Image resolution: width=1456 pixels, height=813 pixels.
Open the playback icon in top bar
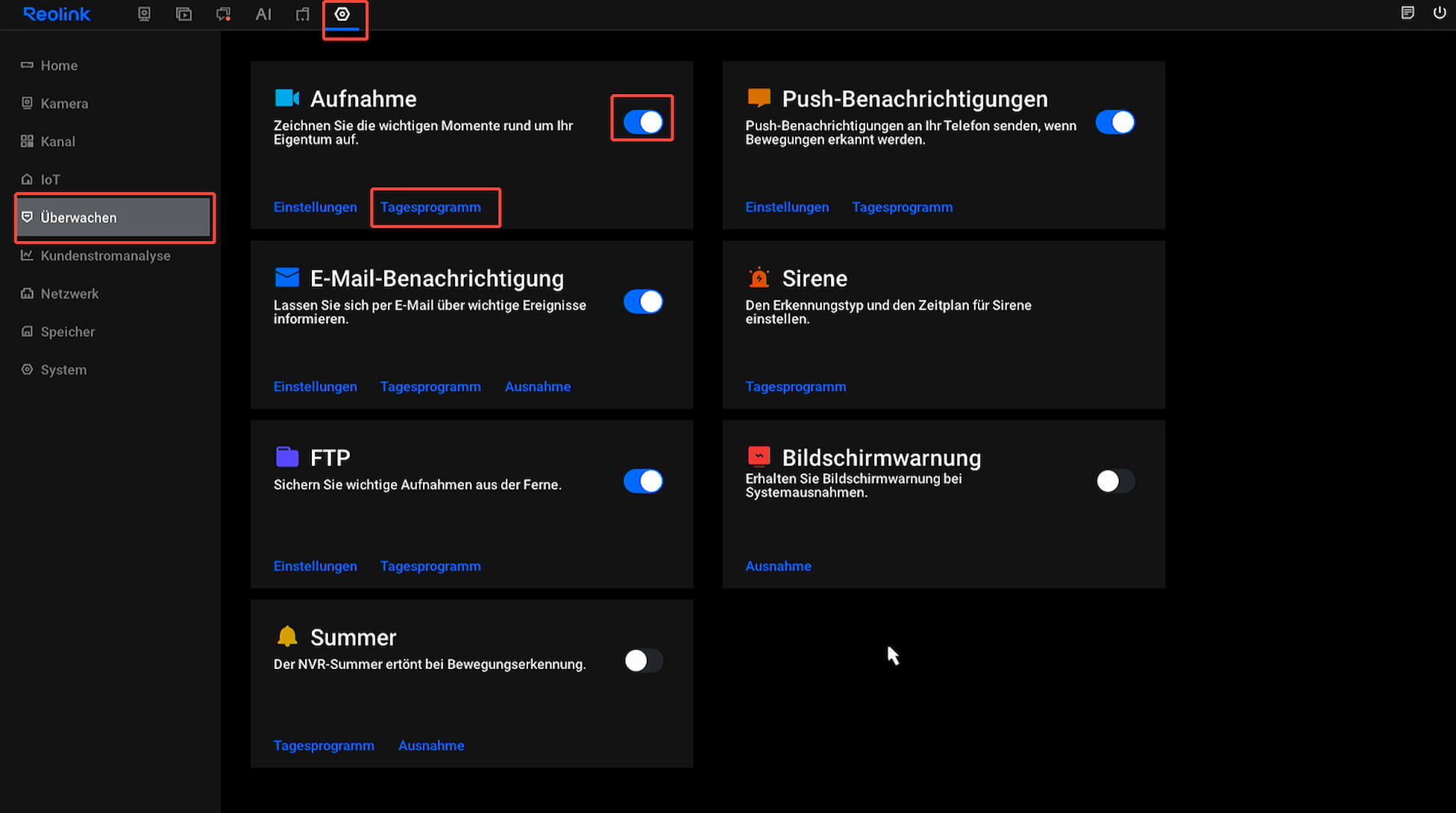tap(183, 14)
